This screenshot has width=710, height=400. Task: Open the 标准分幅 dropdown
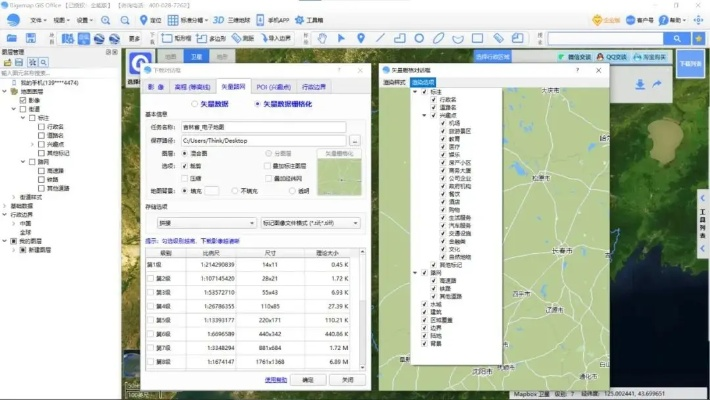tap(188, 20)
